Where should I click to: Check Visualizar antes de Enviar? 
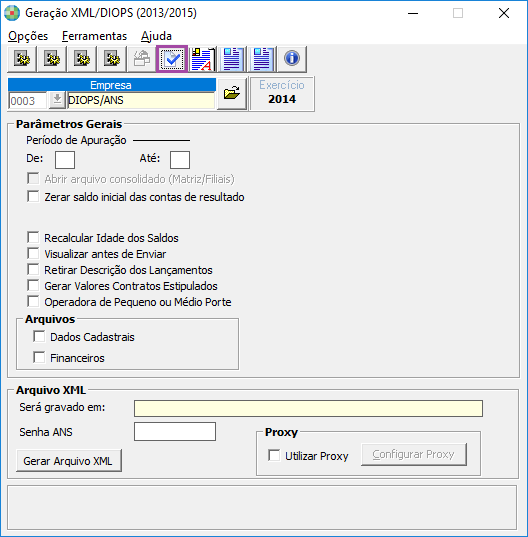point(33,253)
